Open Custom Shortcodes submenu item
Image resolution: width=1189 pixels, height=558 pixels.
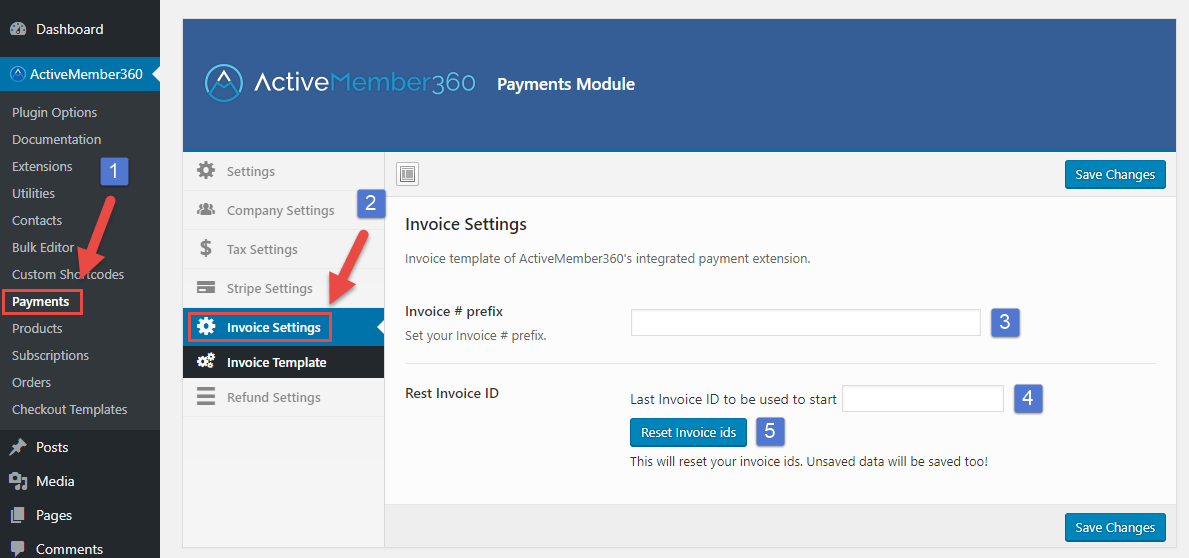point(67,274)
